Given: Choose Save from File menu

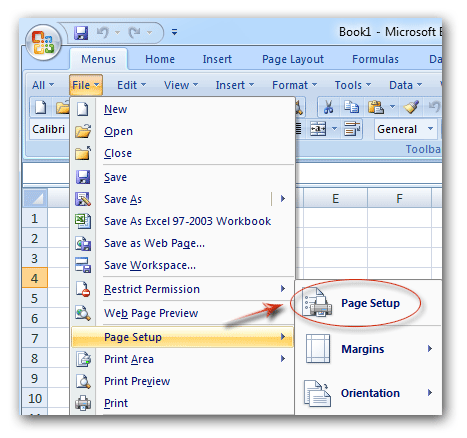Looking at the screenshot, I should (182, 177).
